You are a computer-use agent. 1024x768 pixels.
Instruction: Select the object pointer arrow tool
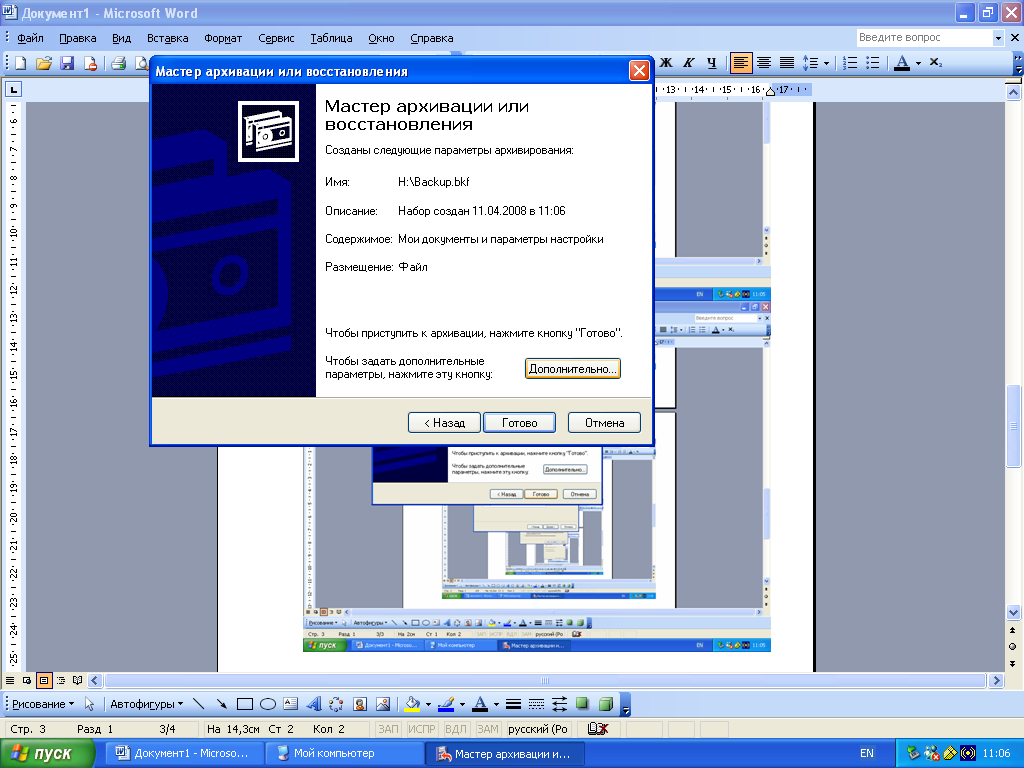(89, 704)
